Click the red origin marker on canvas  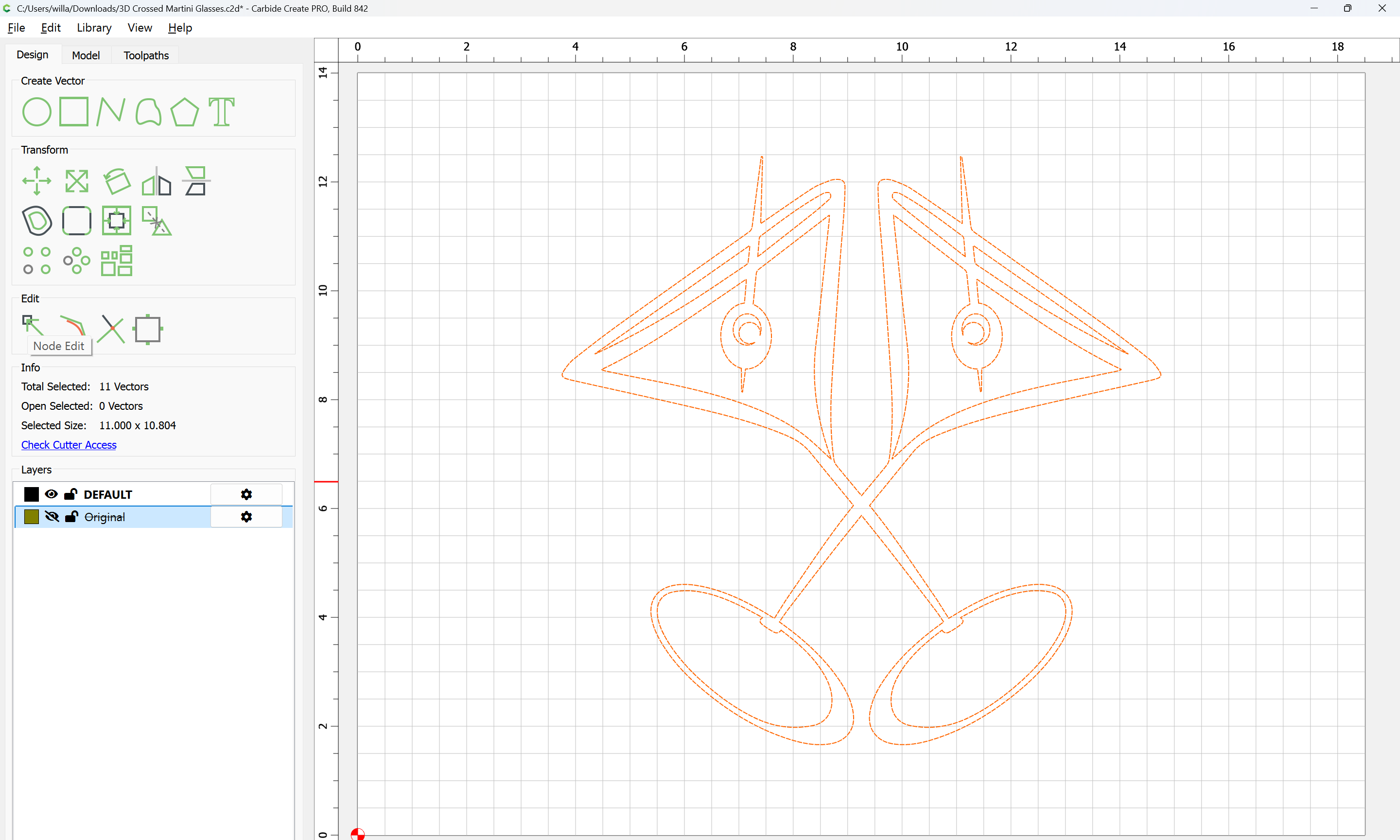tap(358, 834)
